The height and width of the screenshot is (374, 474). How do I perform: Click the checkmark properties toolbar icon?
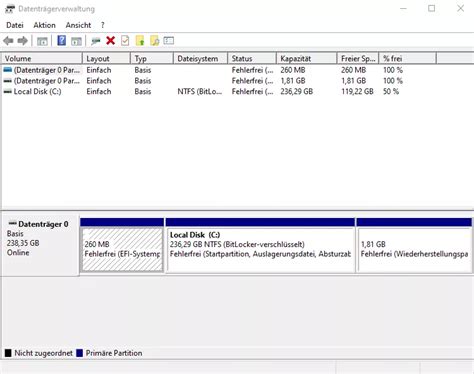tap(125, 41)
